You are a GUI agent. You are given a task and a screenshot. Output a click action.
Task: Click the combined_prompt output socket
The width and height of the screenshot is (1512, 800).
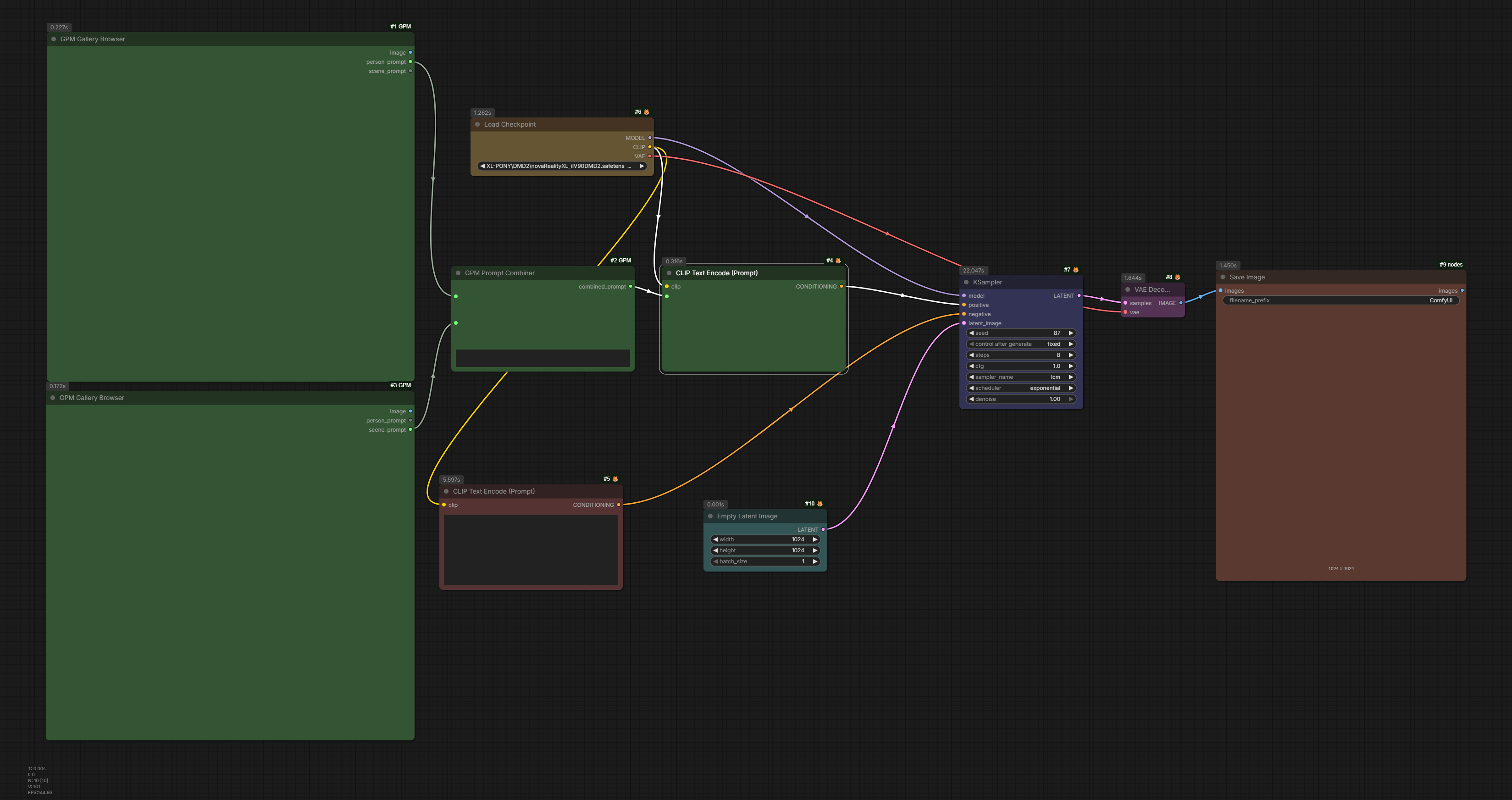pyautogui.click(x=631, y=286)
